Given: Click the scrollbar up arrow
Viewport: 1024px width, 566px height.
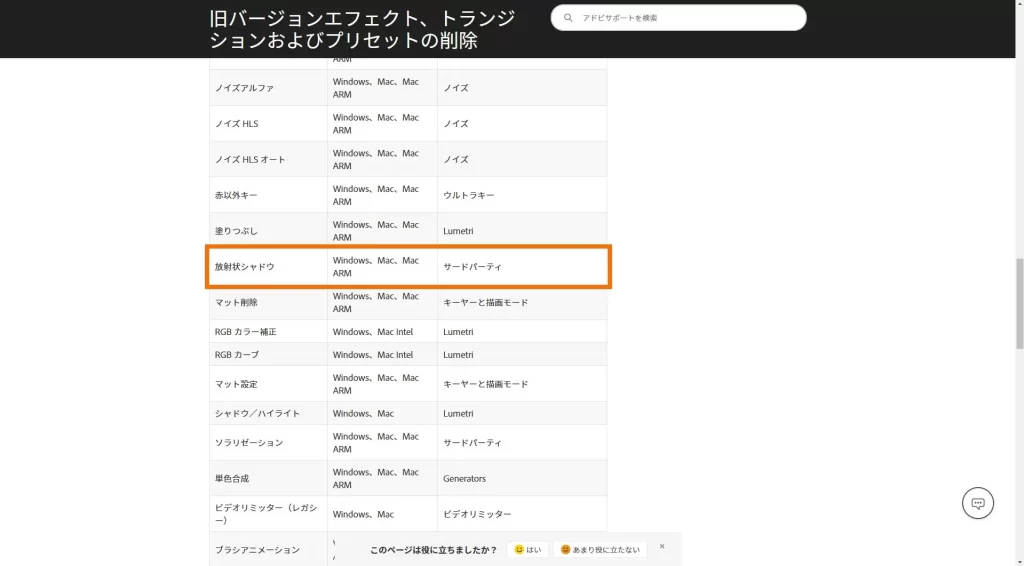Looking at the screenshot, I should [1018, 5].
